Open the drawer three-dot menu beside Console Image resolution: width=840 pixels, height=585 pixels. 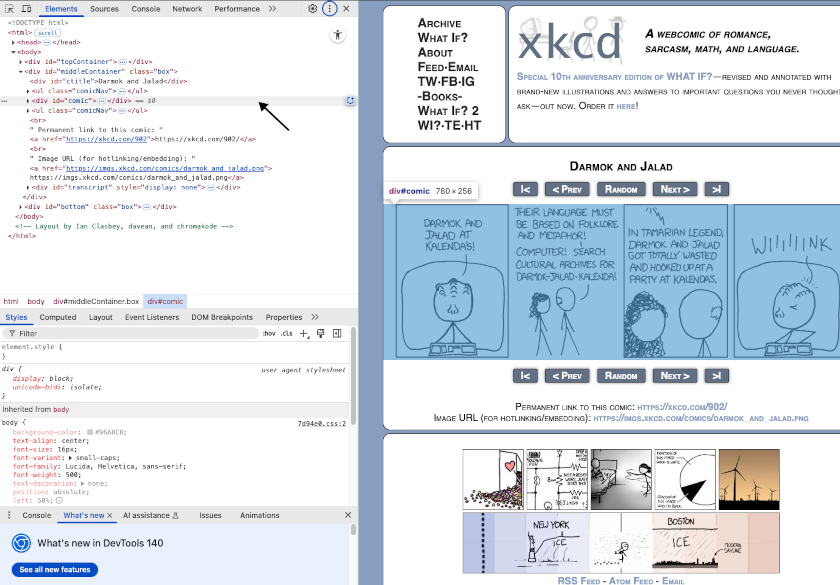(x=9, y=515)
